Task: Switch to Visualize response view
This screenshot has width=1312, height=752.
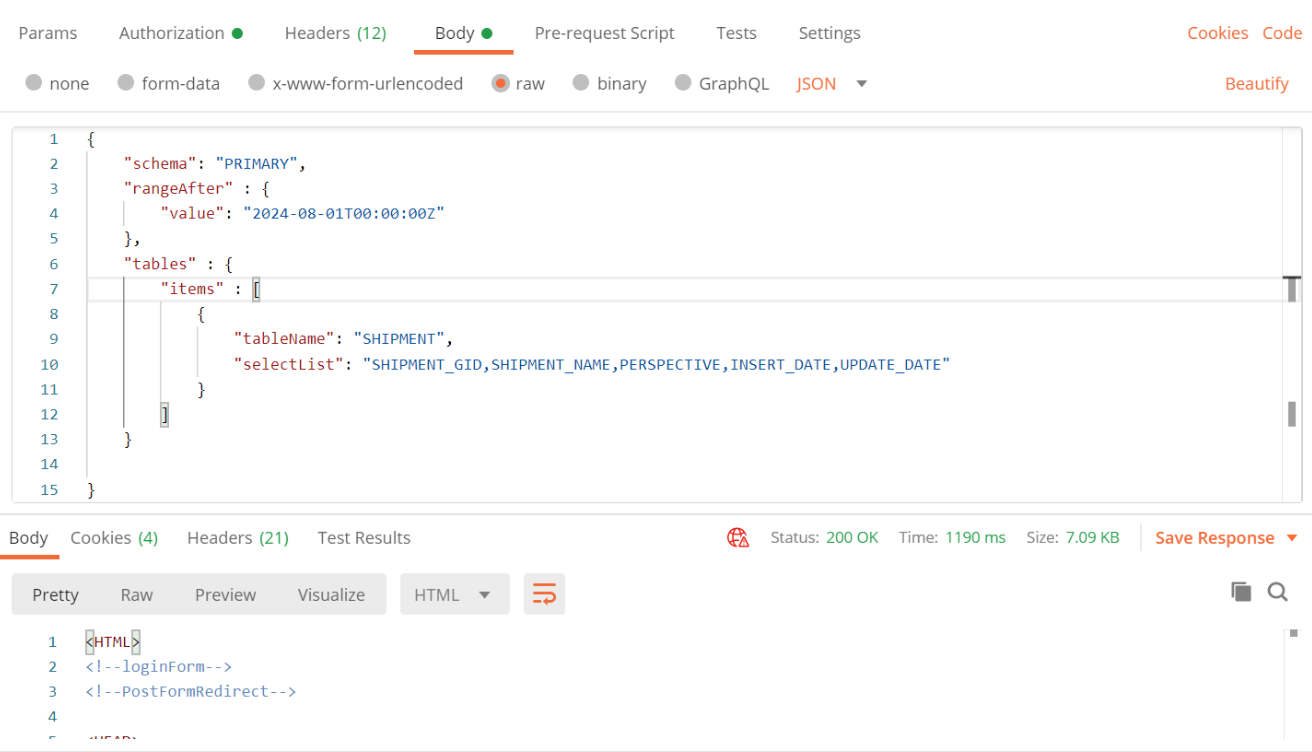Action: [331, 594]
